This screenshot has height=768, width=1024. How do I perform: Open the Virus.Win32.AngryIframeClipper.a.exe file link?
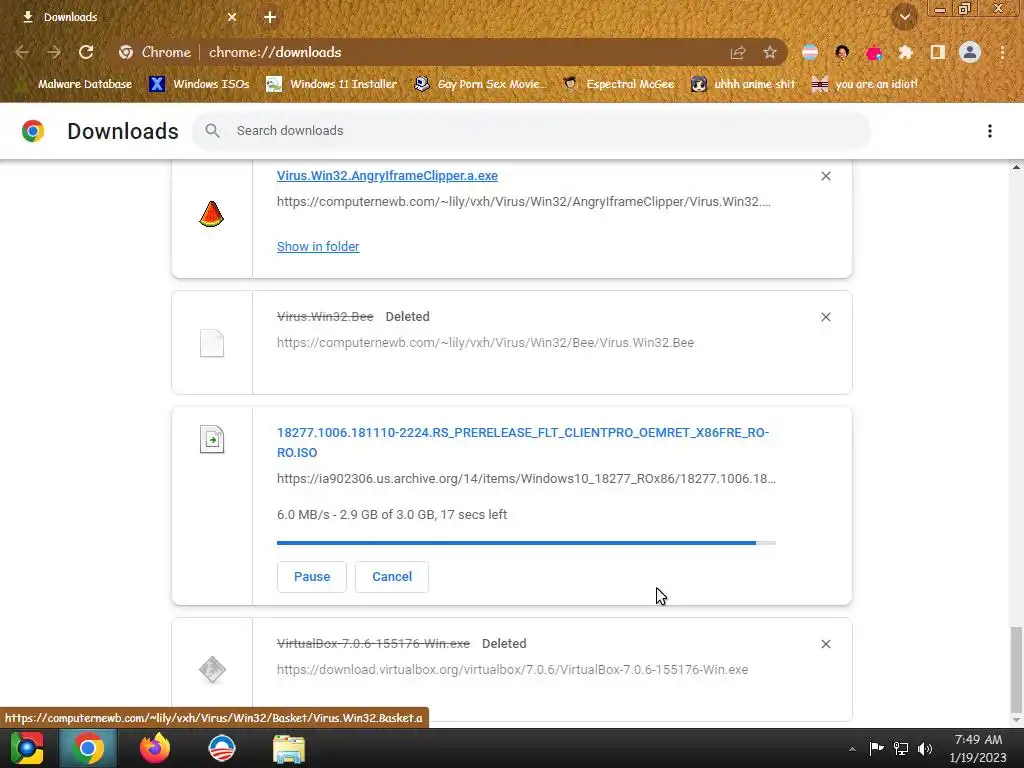pos(387,176)
